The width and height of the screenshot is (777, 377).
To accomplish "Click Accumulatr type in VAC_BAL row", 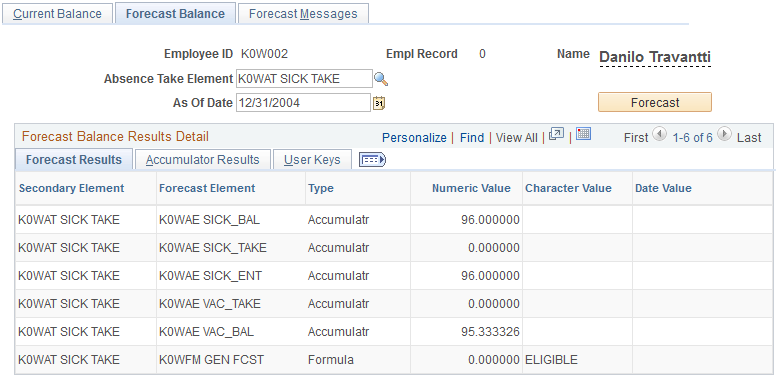I will pos(338,331).
